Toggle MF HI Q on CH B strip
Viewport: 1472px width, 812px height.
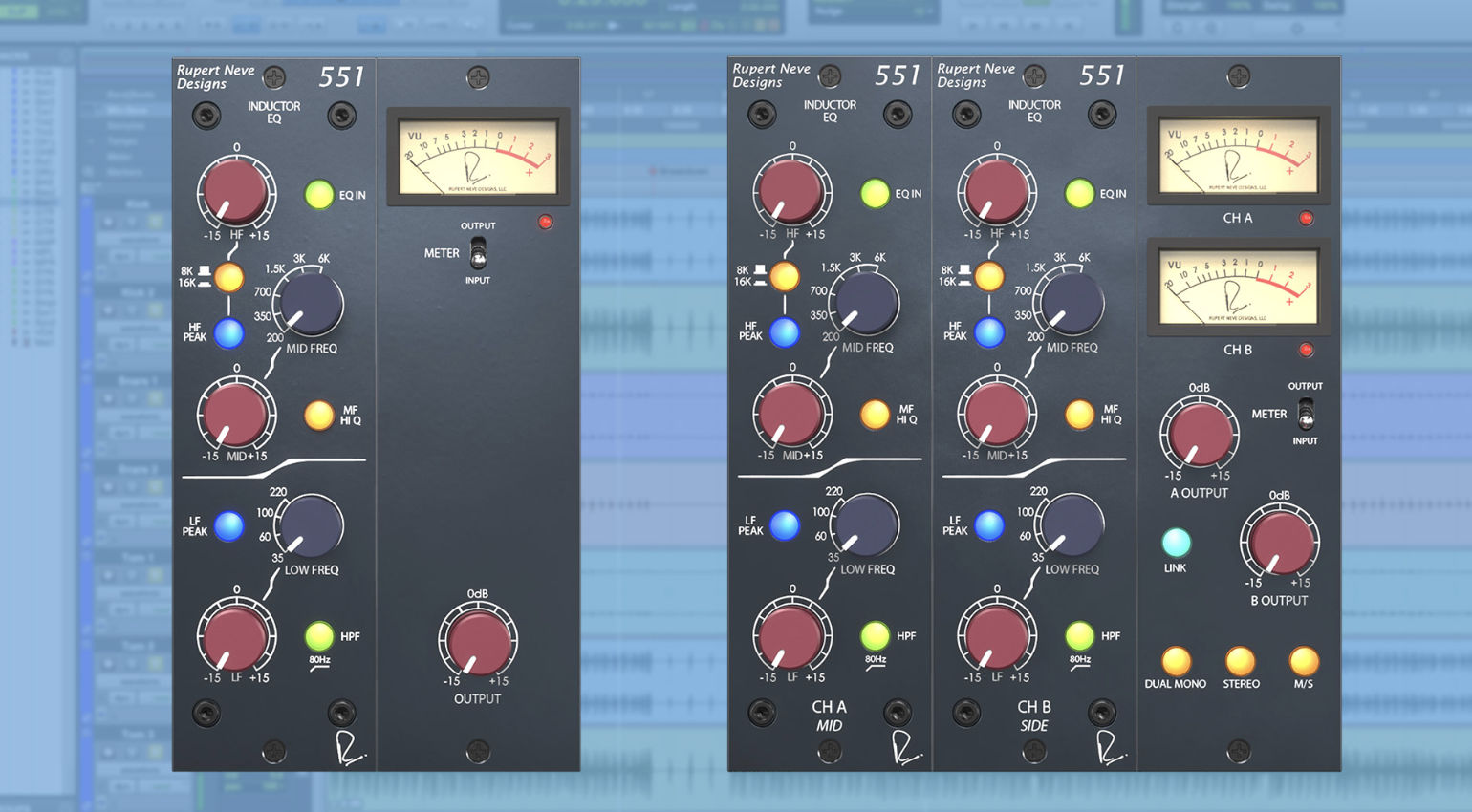(x=1079, y=415)
